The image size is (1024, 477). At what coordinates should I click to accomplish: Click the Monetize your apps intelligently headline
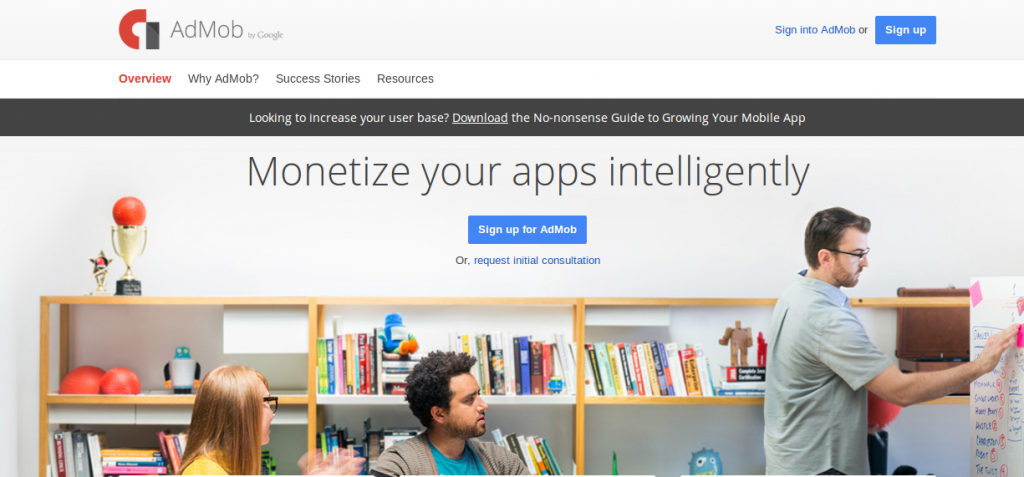point(528,173)
